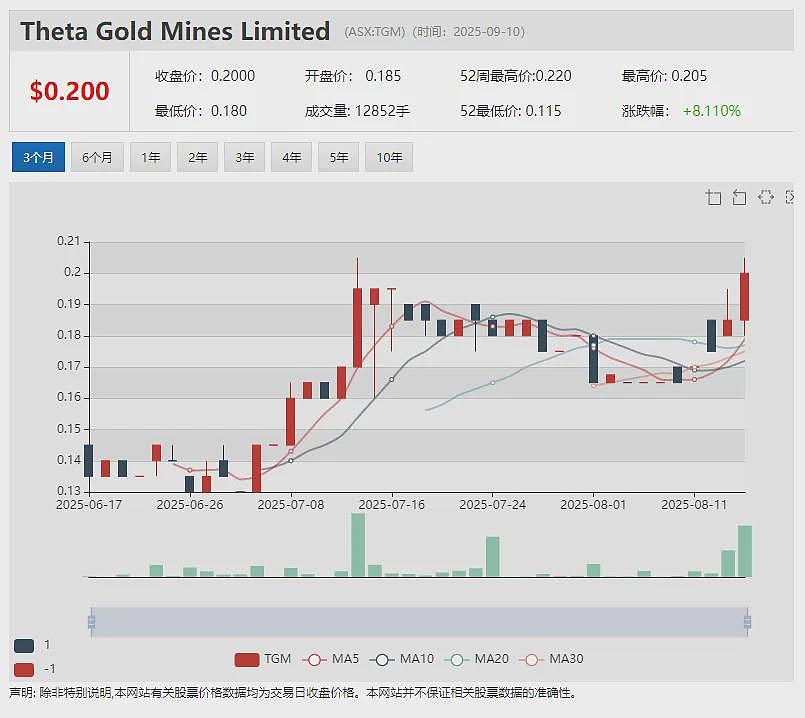This screenshot has width=805, height=718.
Task: Click the 2025-07-24 date axis label
Action: click(x=492, y=504)
